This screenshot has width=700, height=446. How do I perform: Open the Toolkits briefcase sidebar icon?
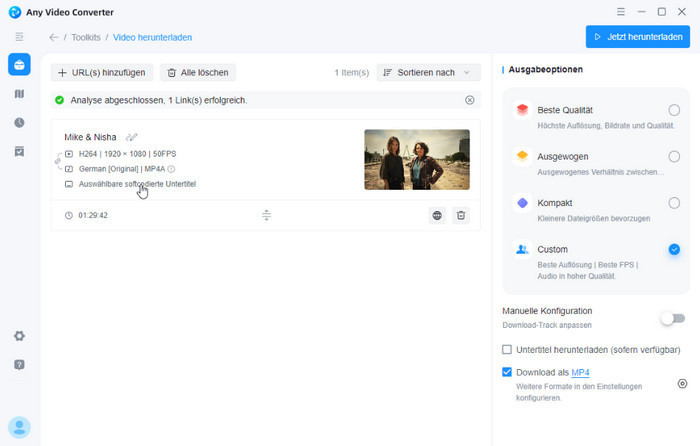point(19,64)
